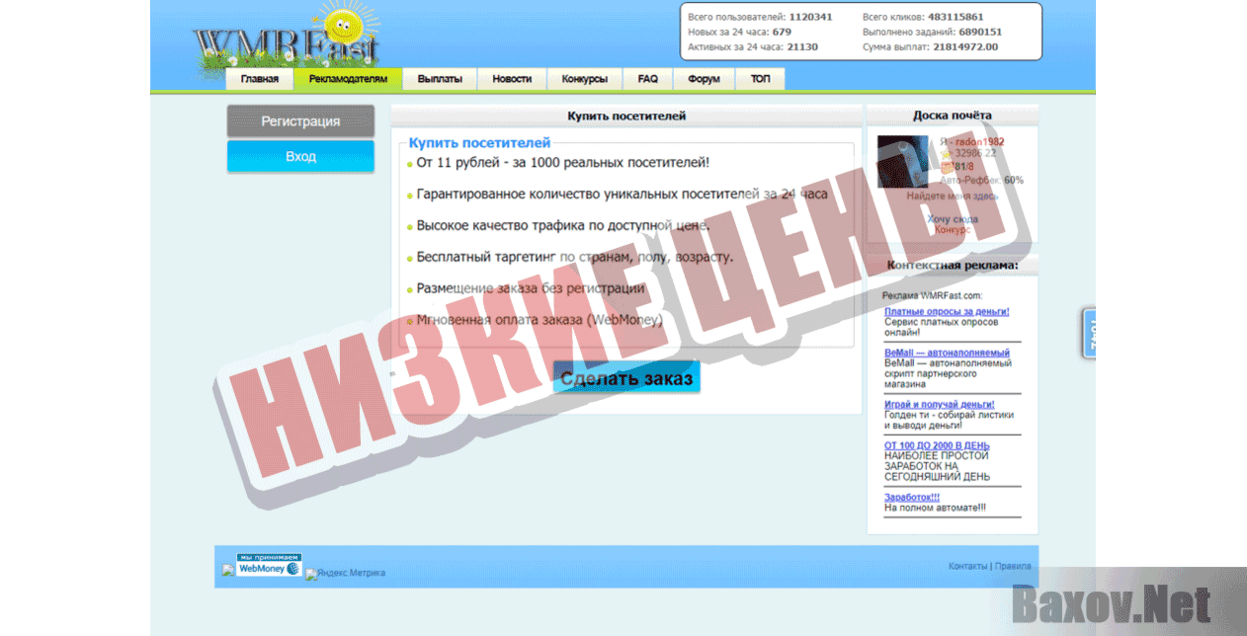Image resolution: width=1247 pixels, height=636 pixels.
Task: Switch to the Главная tab
Action: [260, 78]
